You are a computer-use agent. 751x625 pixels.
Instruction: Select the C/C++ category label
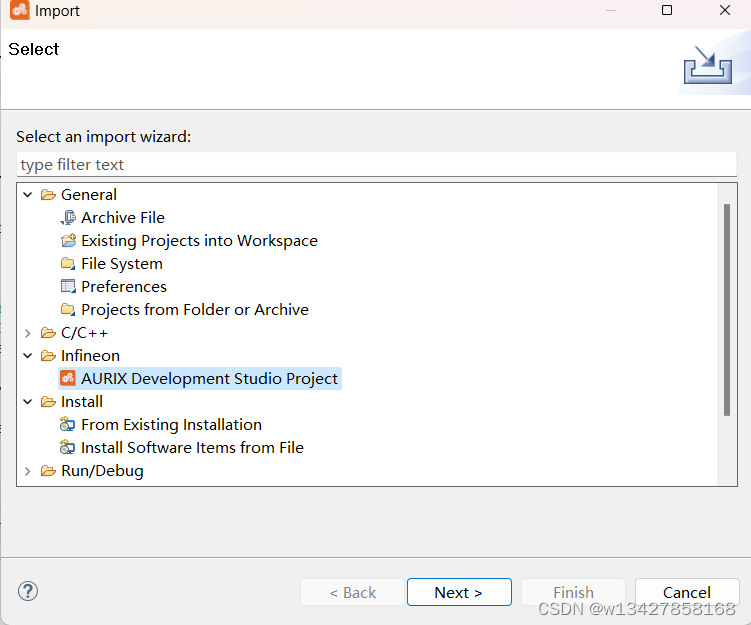pyautogui.click(x=84, y=333)
